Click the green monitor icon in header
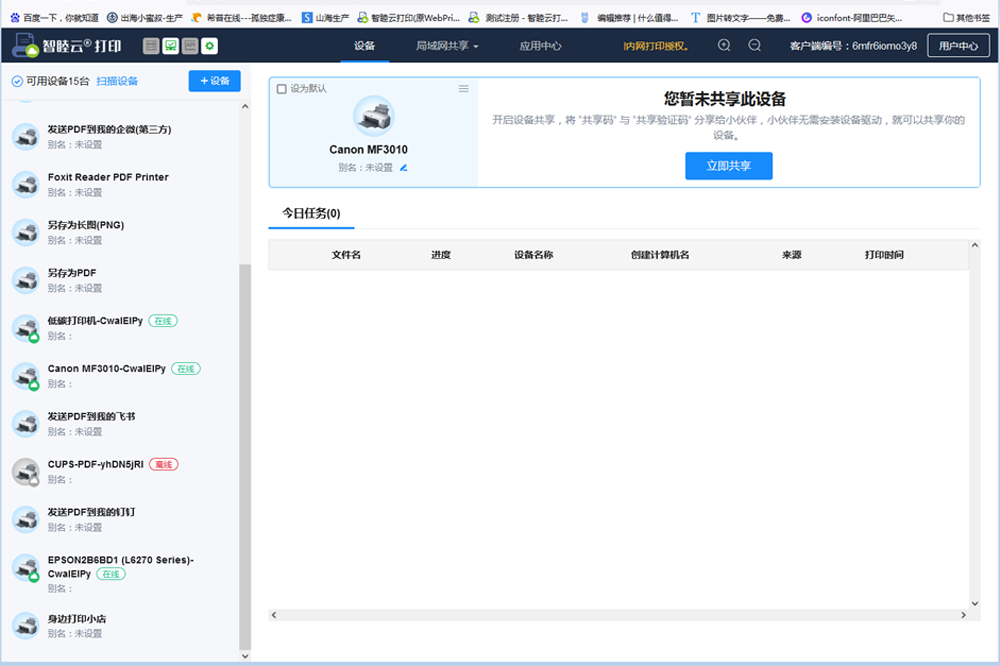Image resolution: width=1000 pixels, height=666 pixels. (x=171, y=46)
